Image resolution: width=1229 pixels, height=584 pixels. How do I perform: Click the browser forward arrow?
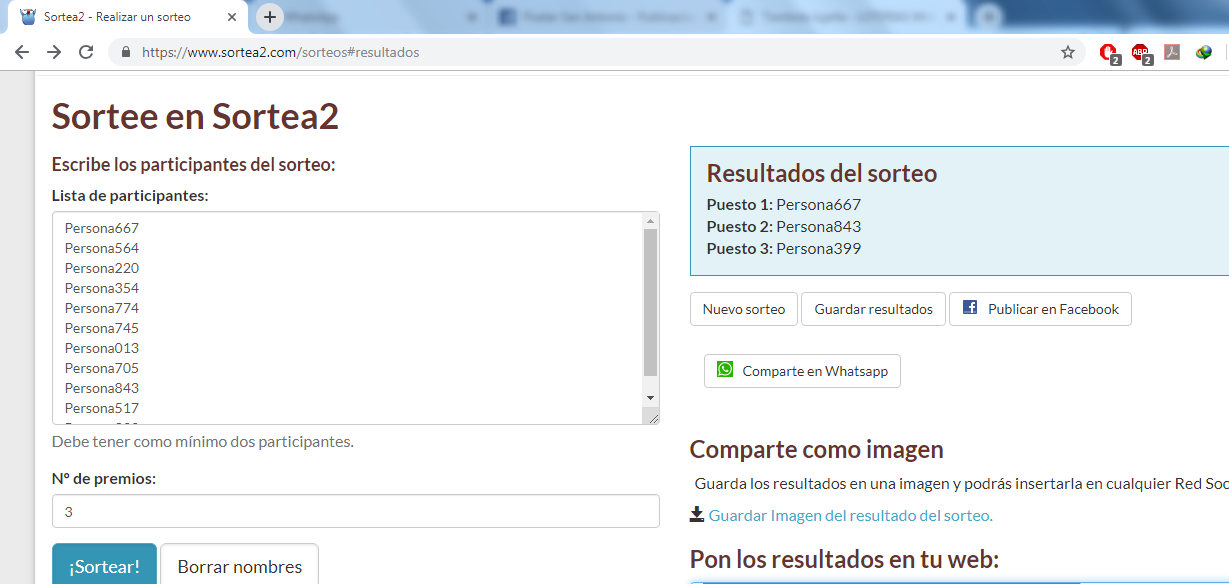[54, 52]
